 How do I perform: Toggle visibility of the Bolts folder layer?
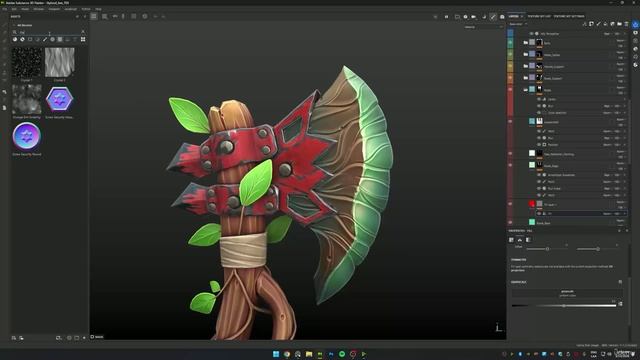[x=510, y=42]
